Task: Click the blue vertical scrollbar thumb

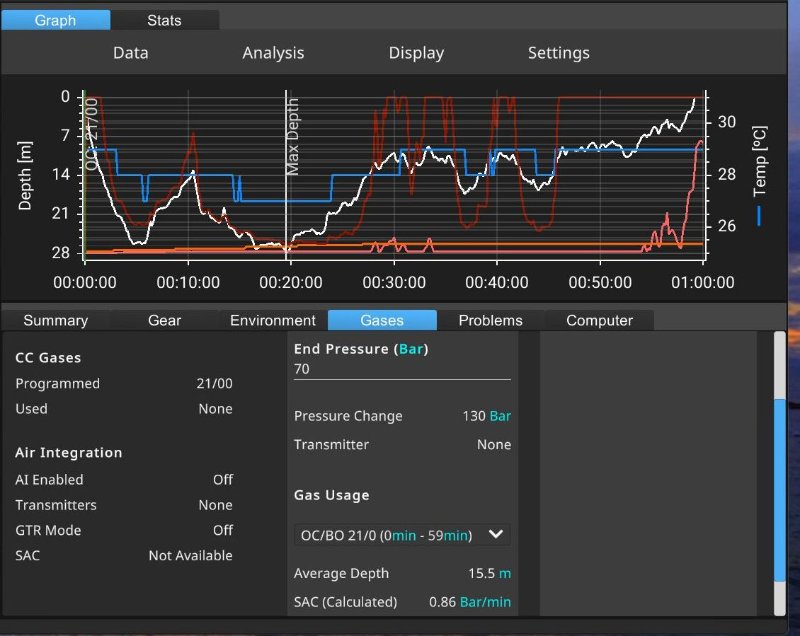Action: point(780,489)
